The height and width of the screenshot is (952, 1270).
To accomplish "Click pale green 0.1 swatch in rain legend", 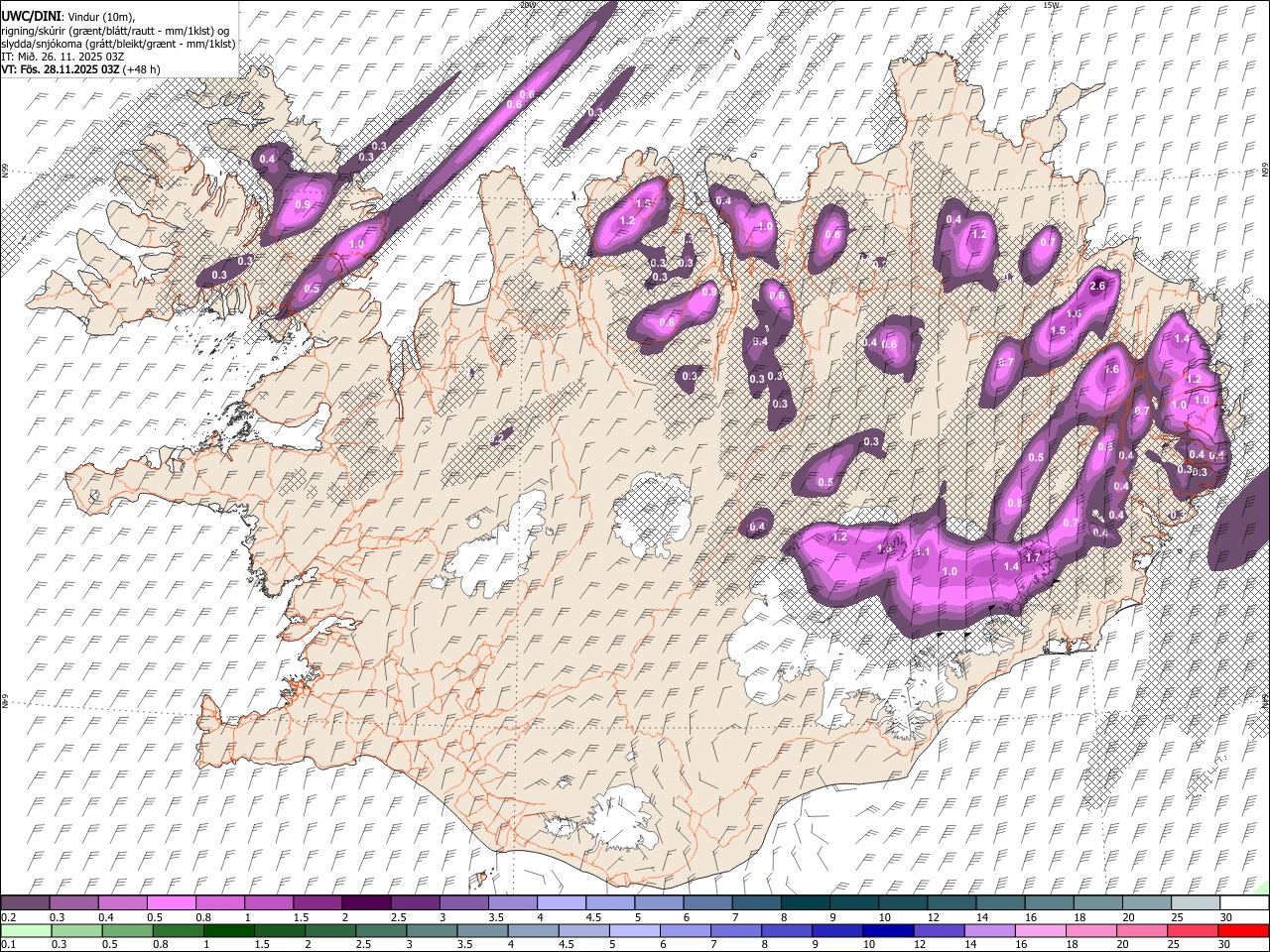I will click(x=26, y=930).
